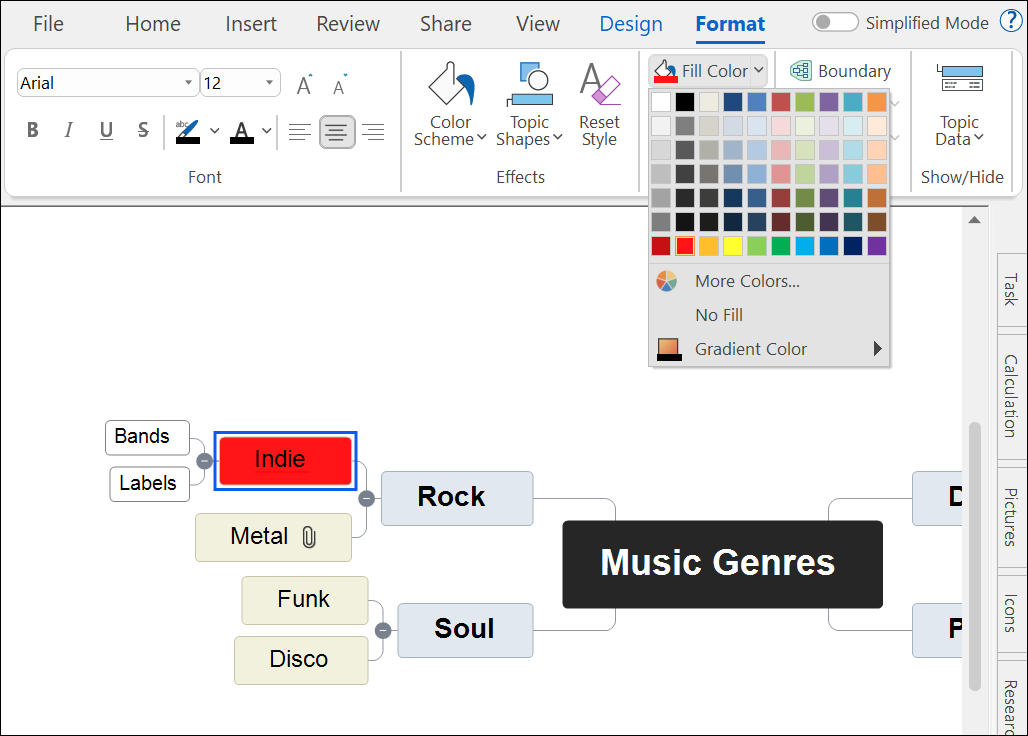Screen dimensions: 1028x736
Task: Increase the font size with Grow Font
Action: 303,86
